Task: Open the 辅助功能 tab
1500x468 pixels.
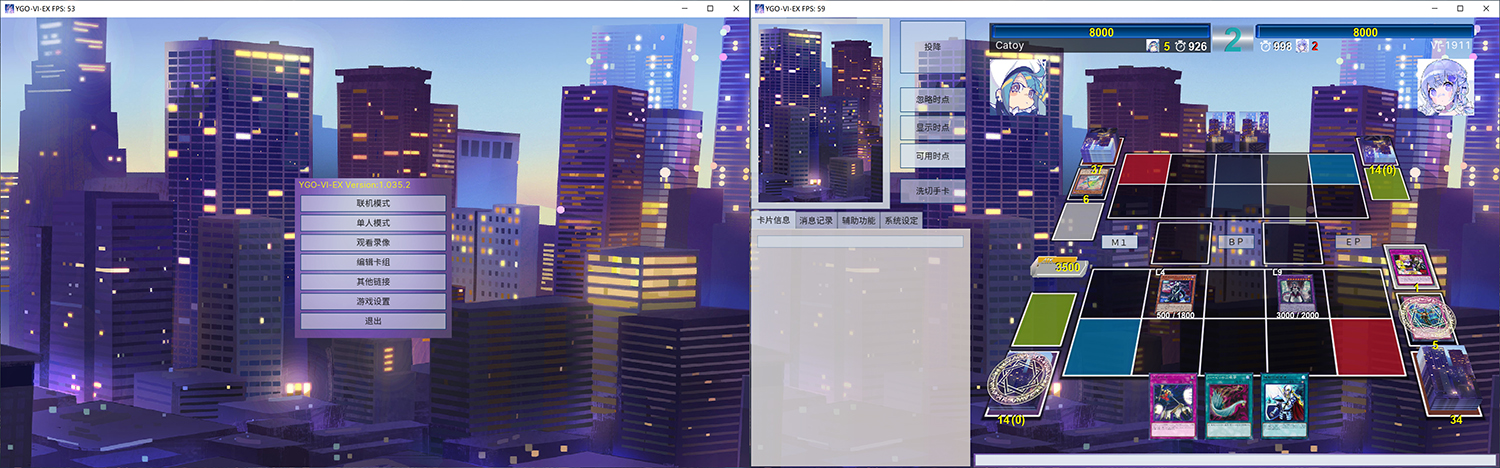Action: pyautogui.click(x=858, y=220)
